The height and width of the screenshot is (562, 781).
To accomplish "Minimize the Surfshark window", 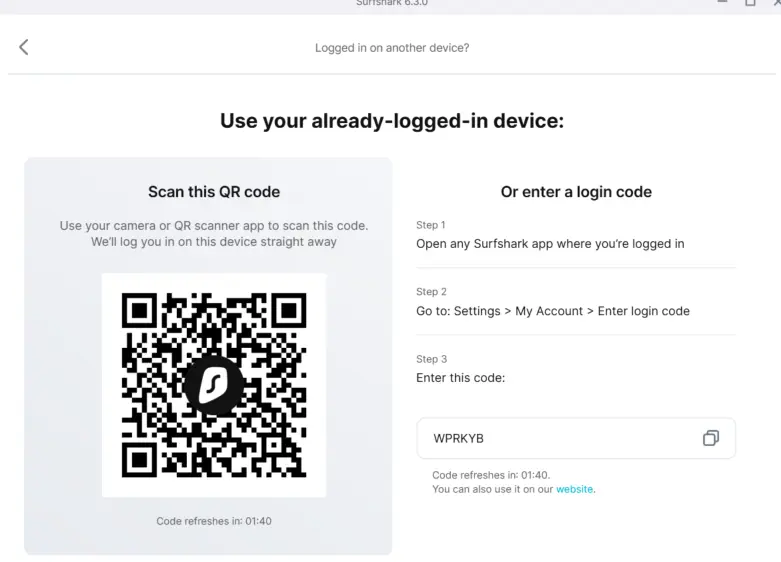I will 722,2.
